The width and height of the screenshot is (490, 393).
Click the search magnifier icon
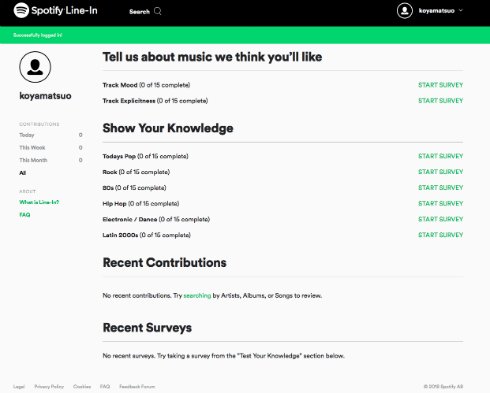tap(158, 11)
